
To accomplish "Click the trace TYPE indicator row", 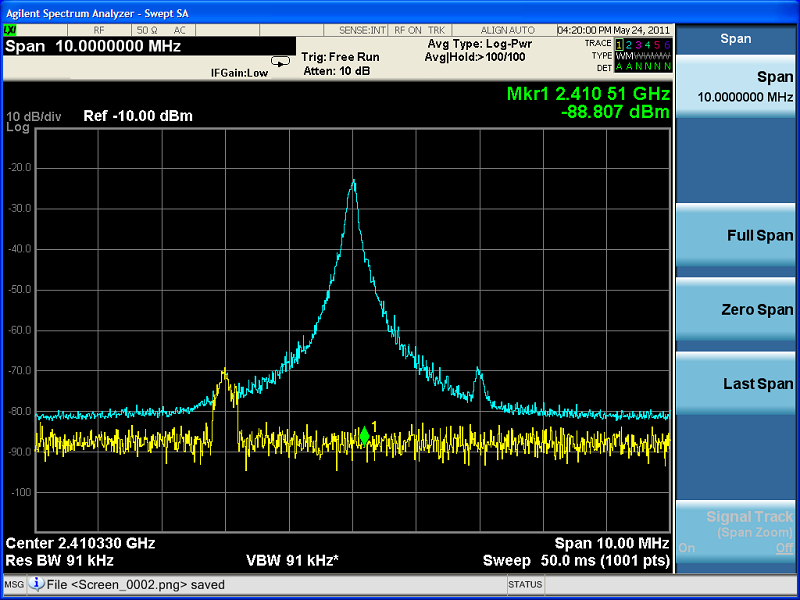I will [630, 55].
